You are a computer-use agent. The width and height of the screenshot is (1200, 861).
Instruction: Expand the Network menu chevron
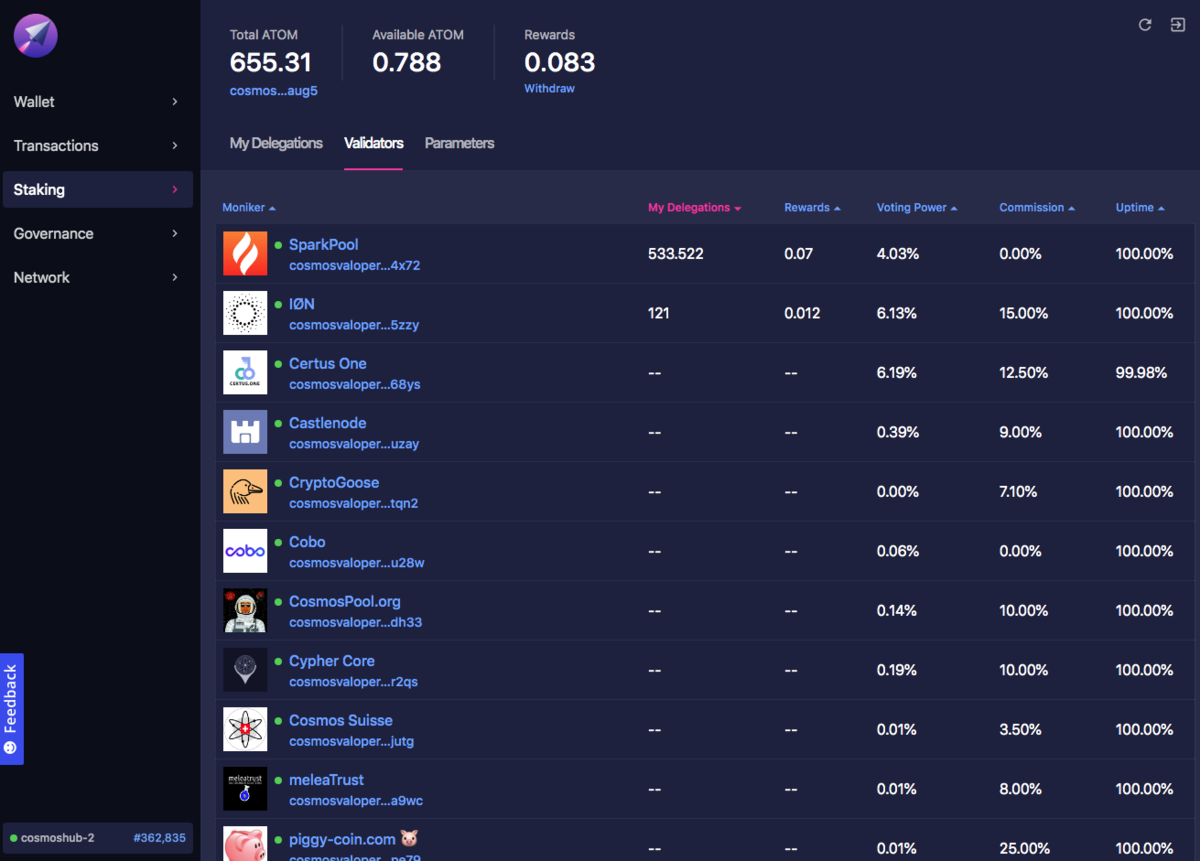pyautogui.click(x=175, y=278)
